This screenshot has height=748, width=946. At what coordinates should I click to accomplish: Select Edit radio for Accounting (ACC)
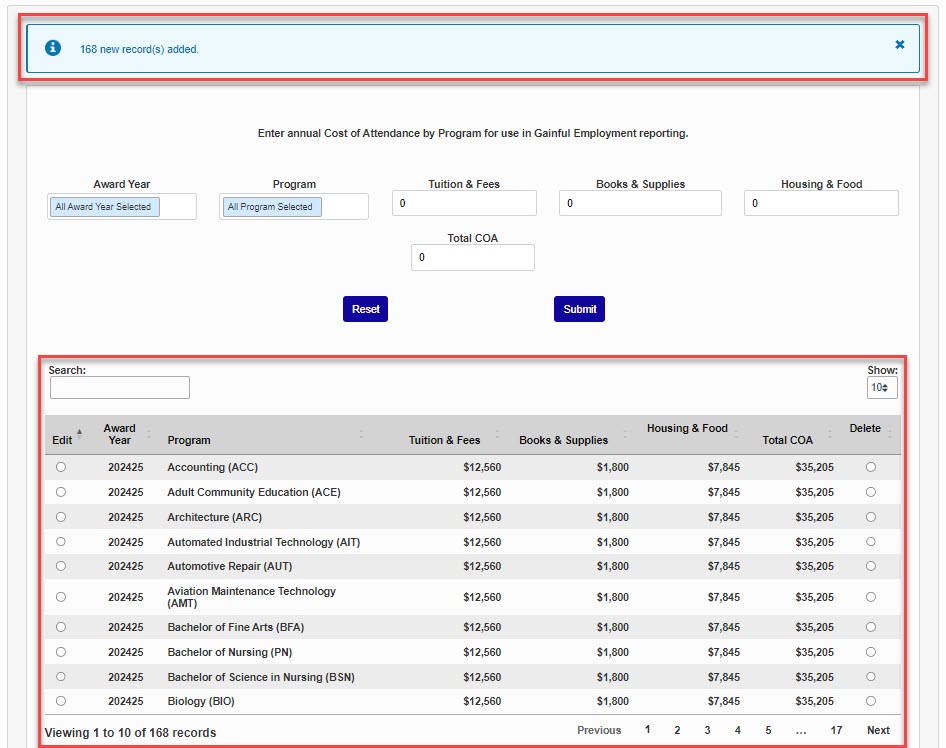[61, 467]
